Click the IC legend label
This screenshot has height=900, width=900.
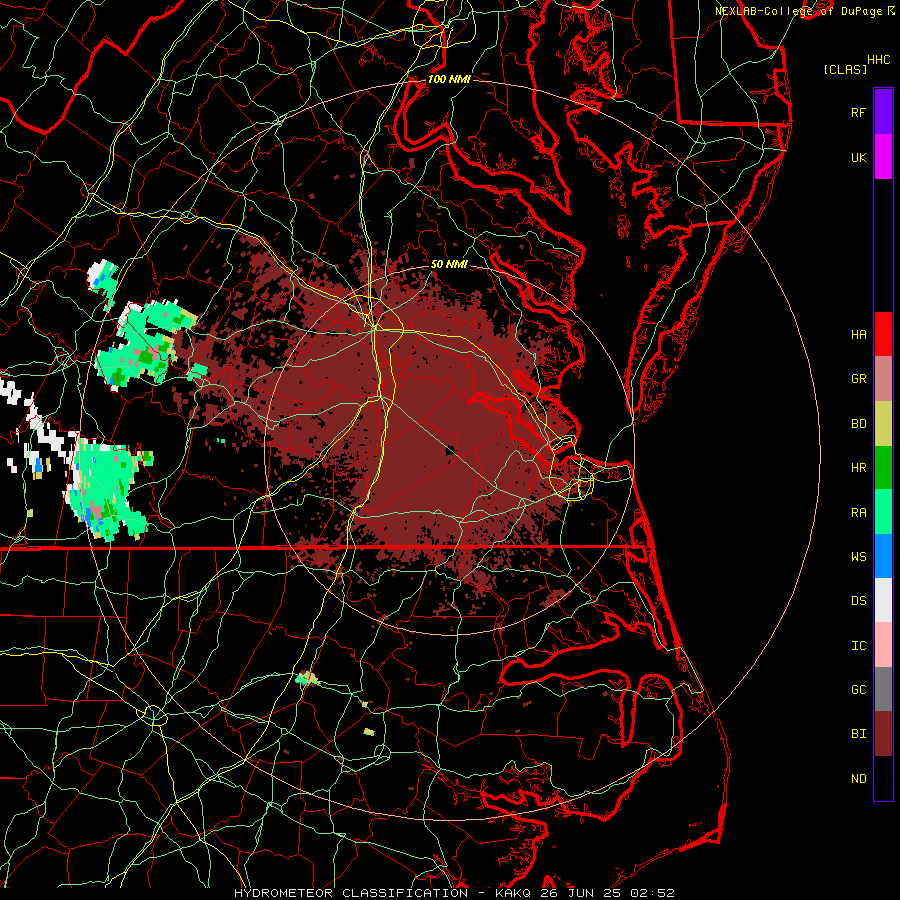point(858,646)
